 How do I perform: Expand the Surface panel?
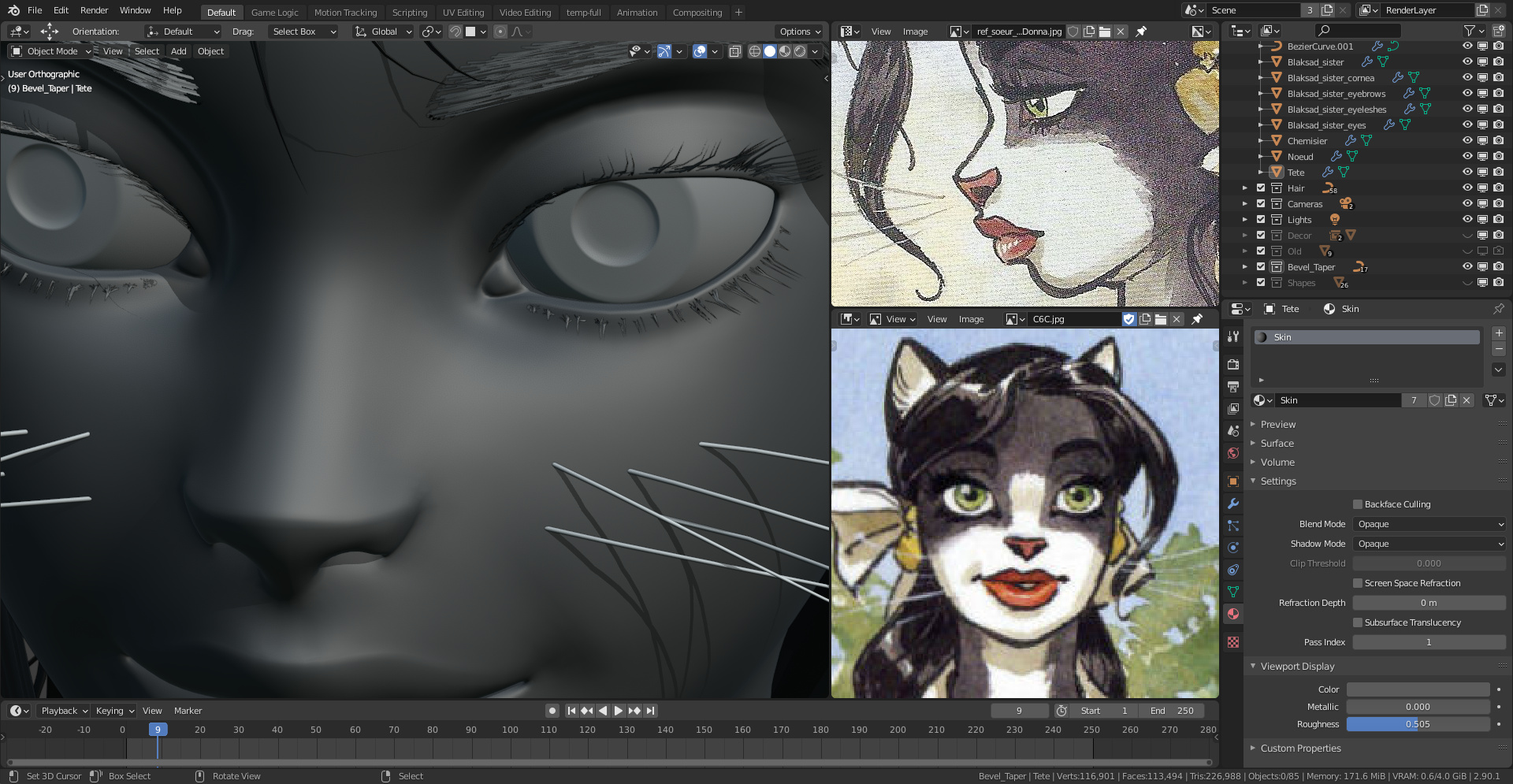pos(1277,444)
